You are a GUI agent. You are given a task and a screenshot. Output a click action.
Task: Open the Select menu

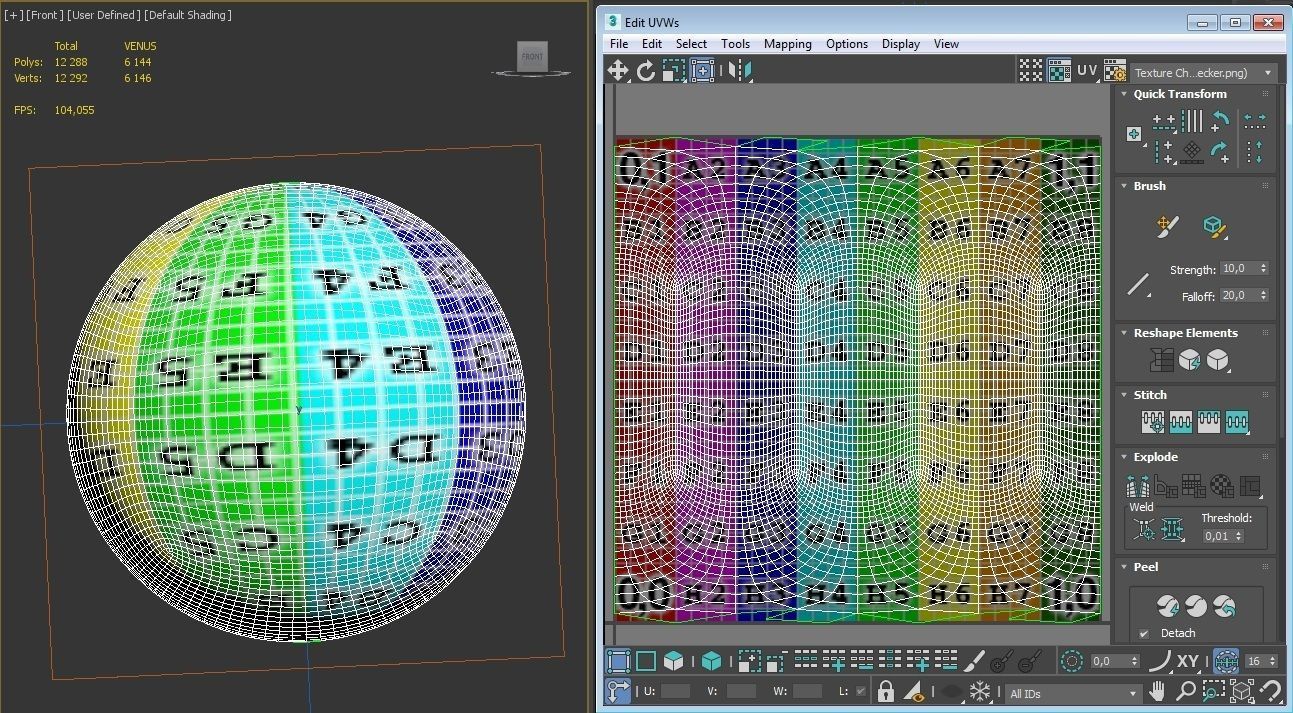691,44
